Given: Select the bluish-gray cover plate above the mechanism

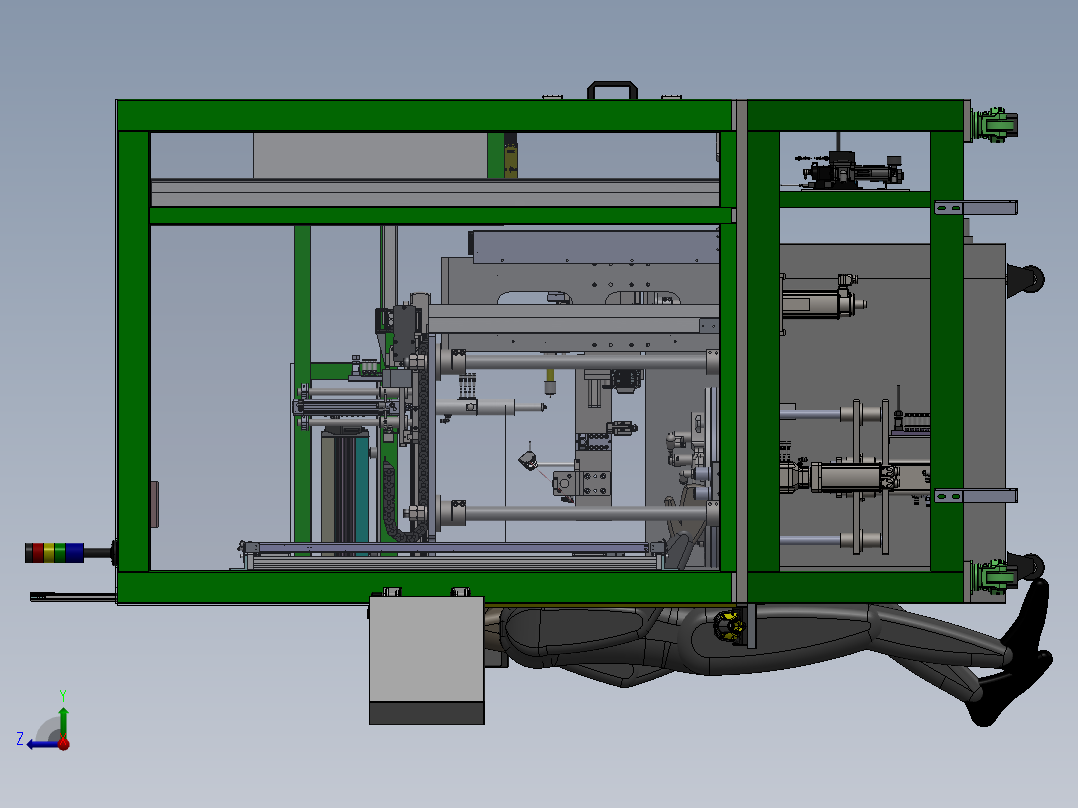Looking at the screenshot, I should [x=595, y=247].
